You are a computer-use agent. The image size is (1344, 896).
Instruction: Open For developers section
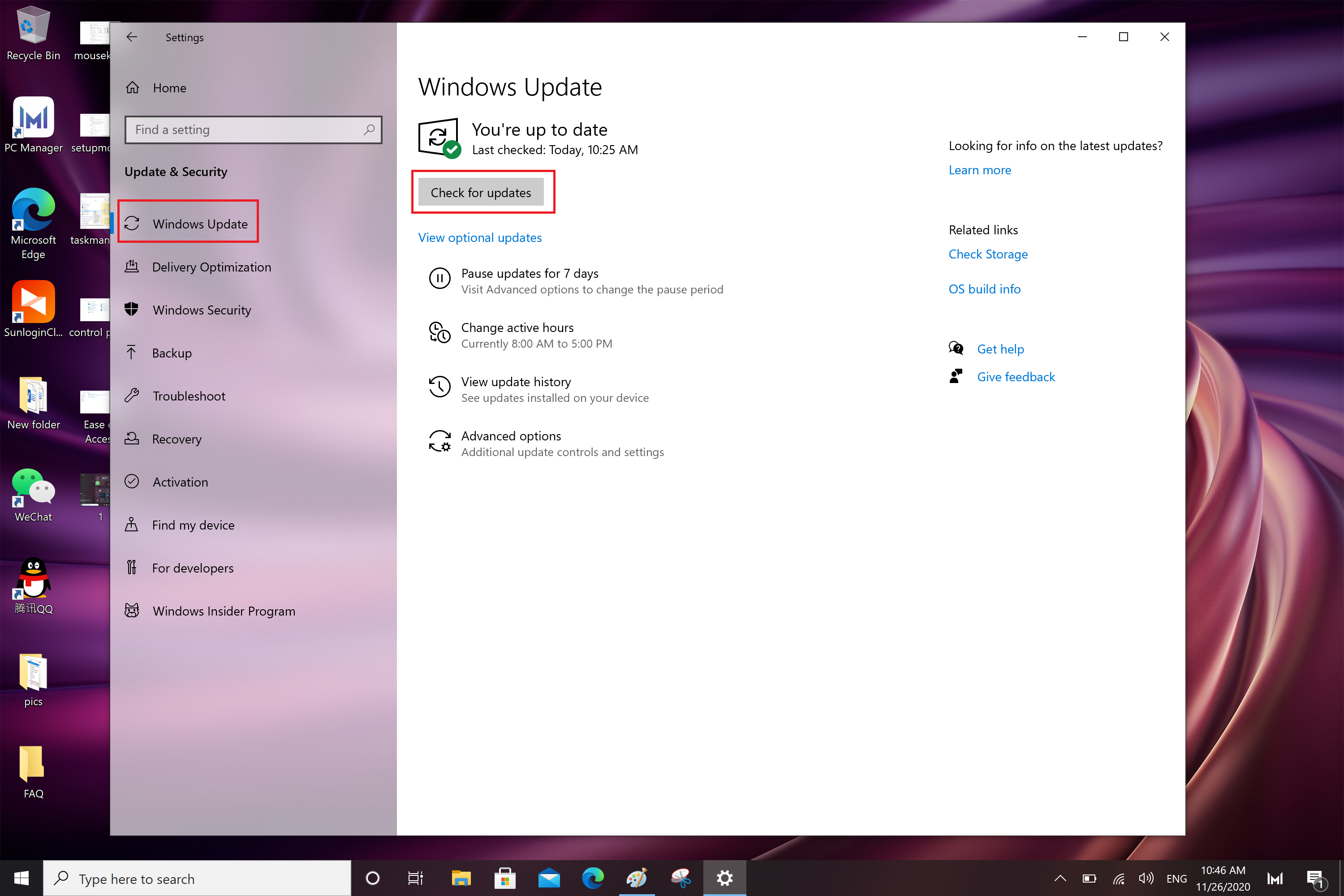pos(193,568)
